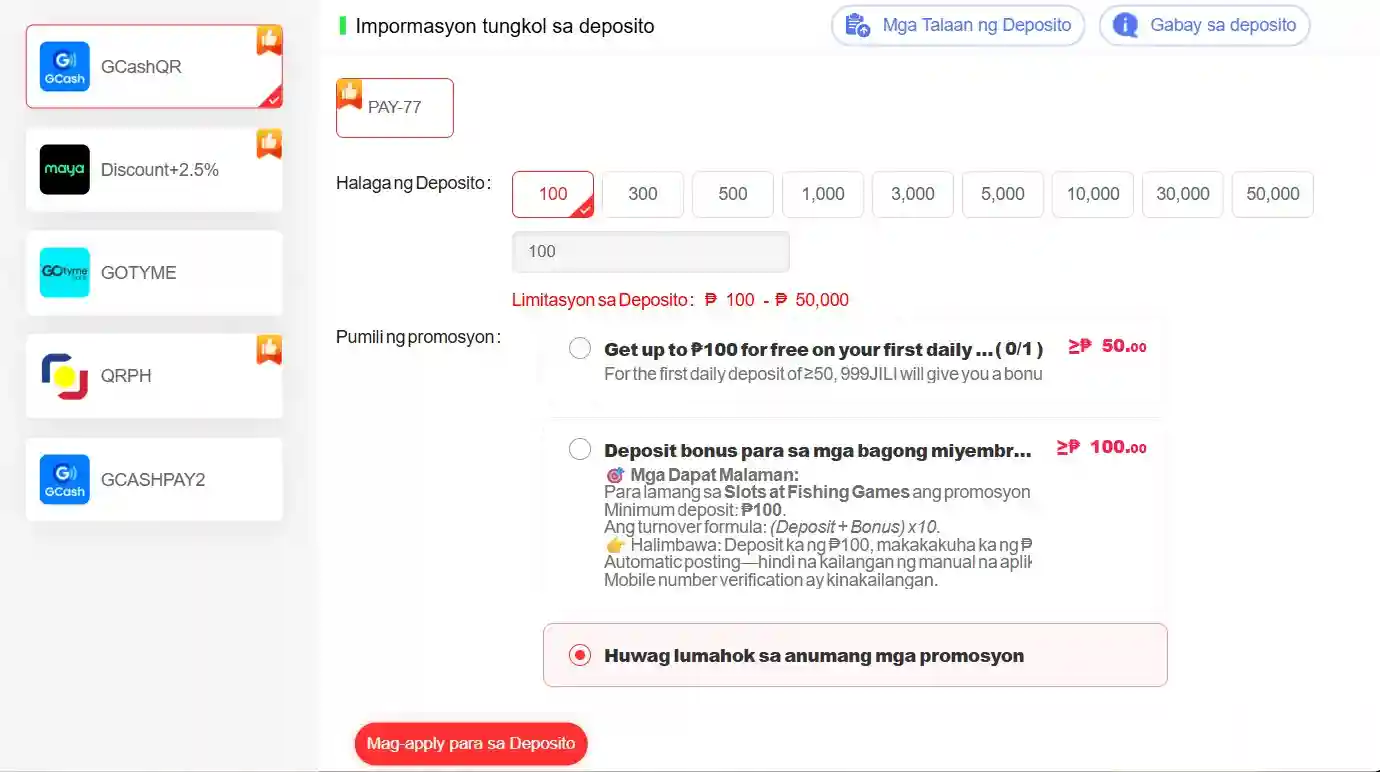Click the Maya logo beside Discount+2.5%
The width and height of the screenshot is (1380, 772).
[x=63, y=169]
